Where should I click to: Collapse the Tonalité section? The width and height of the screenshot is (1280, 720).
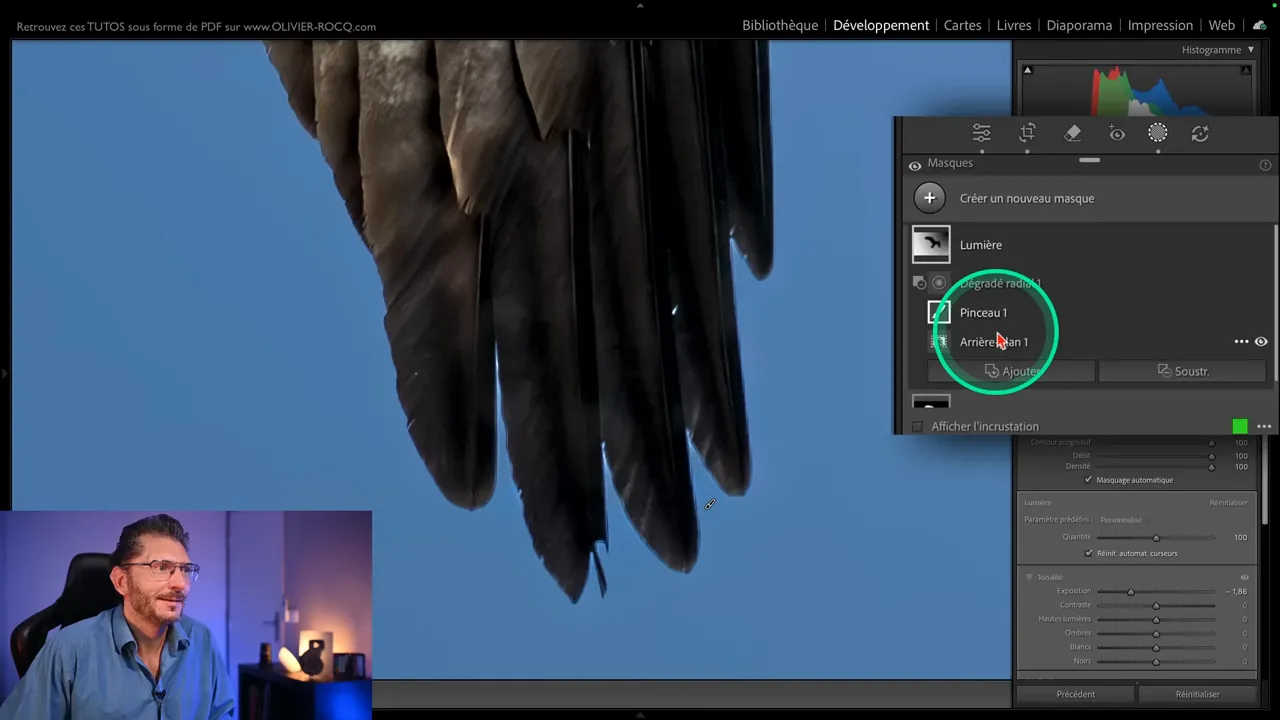(1028, 576)
